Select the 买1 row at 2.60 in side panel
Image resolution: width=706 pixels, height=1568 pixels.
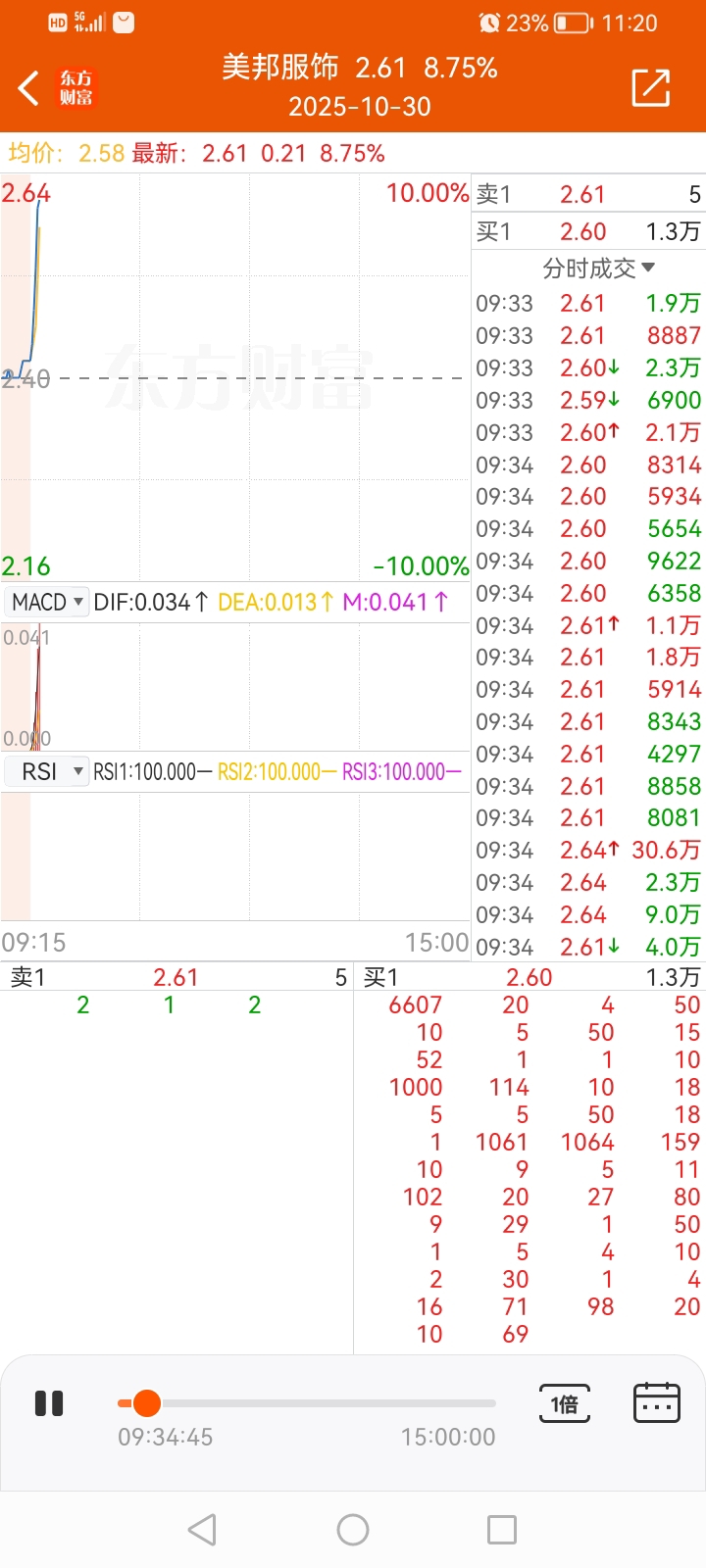[x=588, y=231]
